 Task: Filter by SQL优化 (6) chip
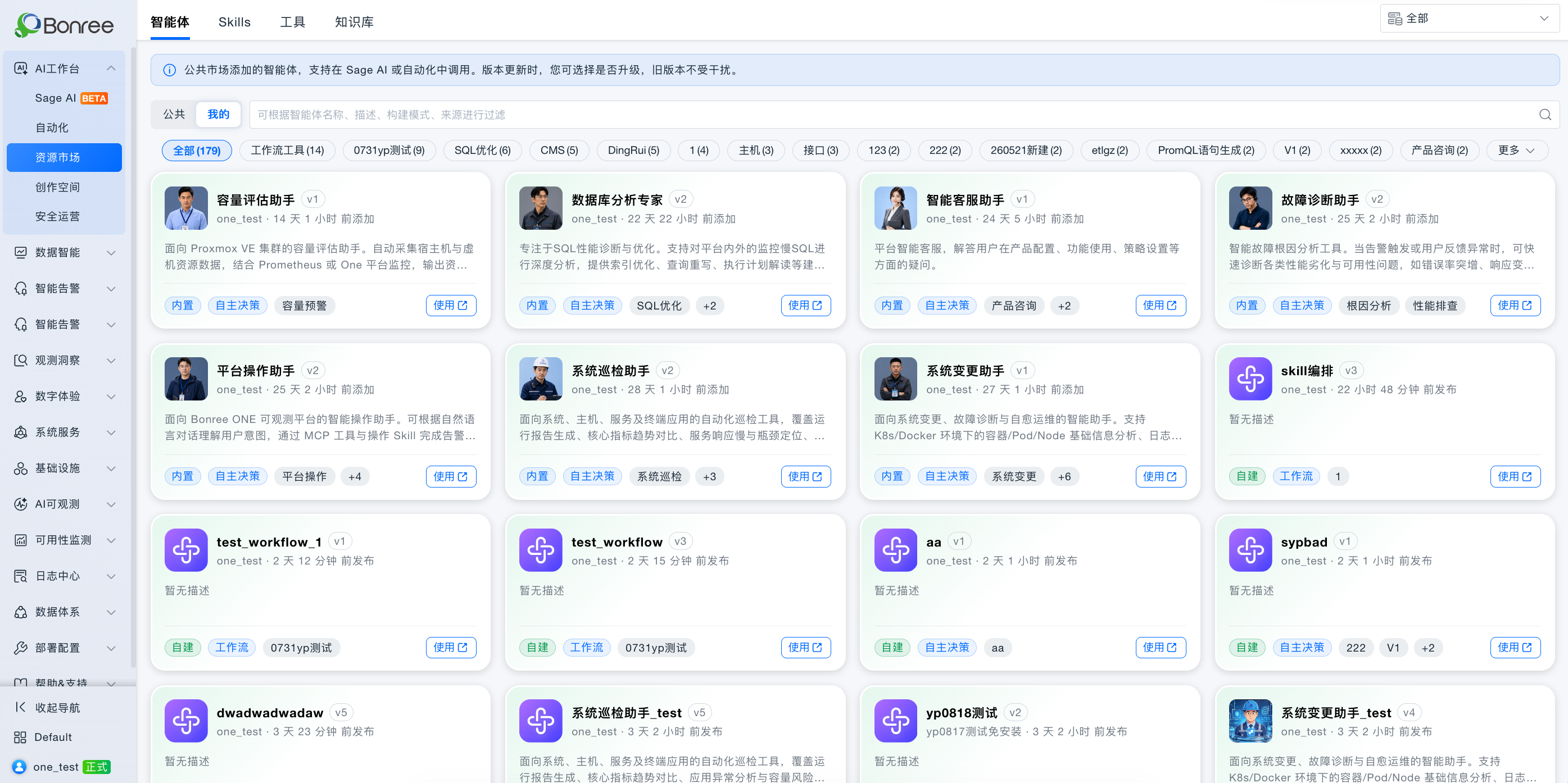[x=482, y=151]
